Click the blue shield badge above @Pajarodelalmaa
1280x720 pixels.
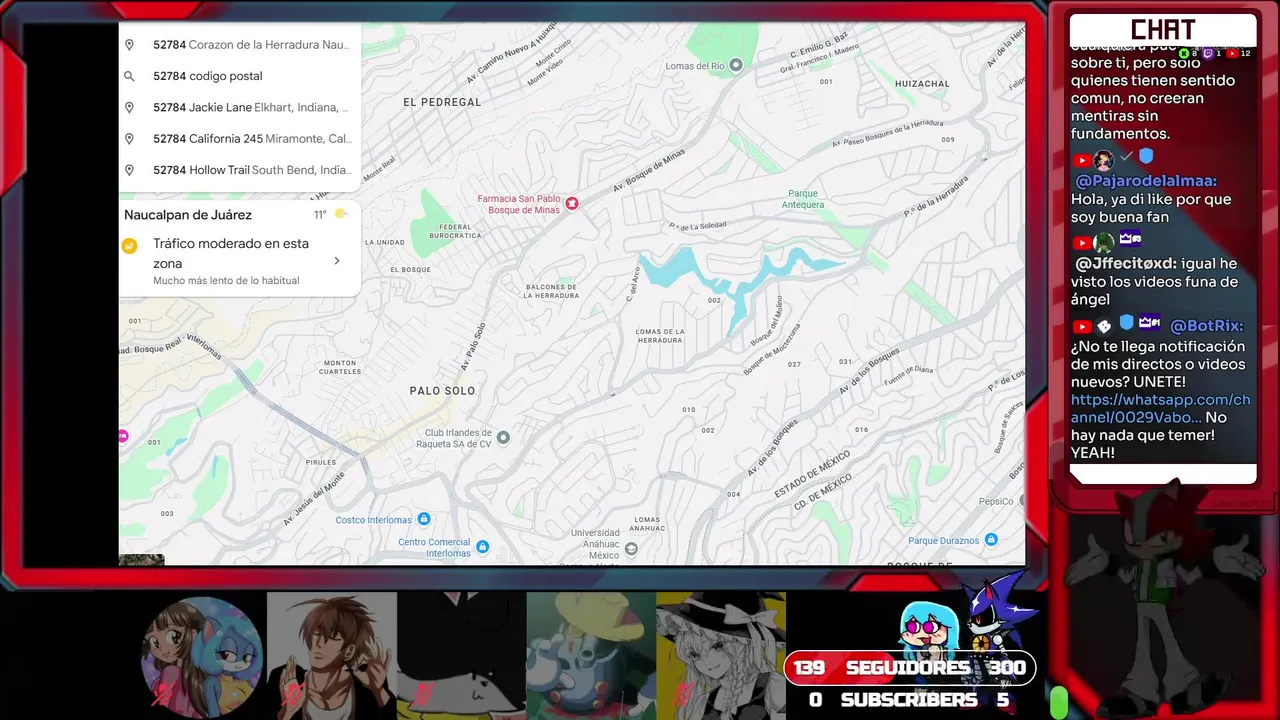click(x=1146, y=157)
